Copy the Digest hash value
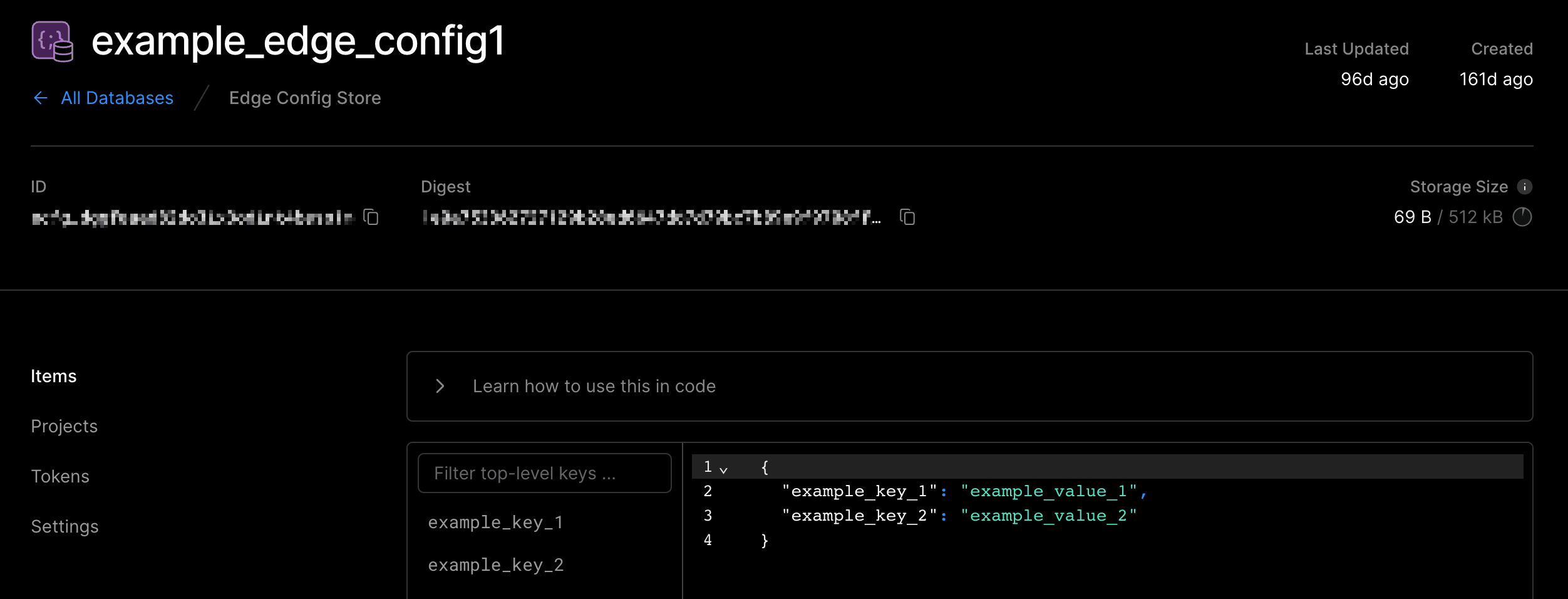Screen dimensions: 1568x599 (x=907, y=217)
